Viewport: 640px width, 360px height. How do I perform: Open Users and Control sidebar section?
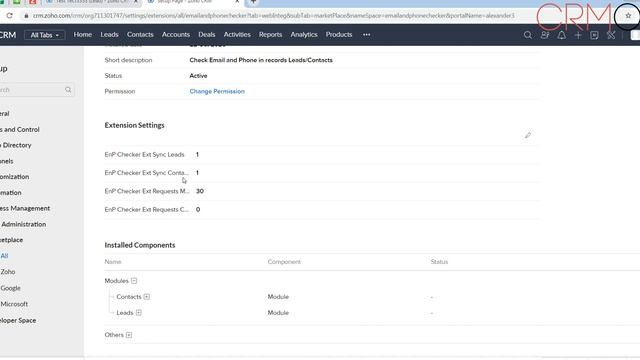point(20,129)
